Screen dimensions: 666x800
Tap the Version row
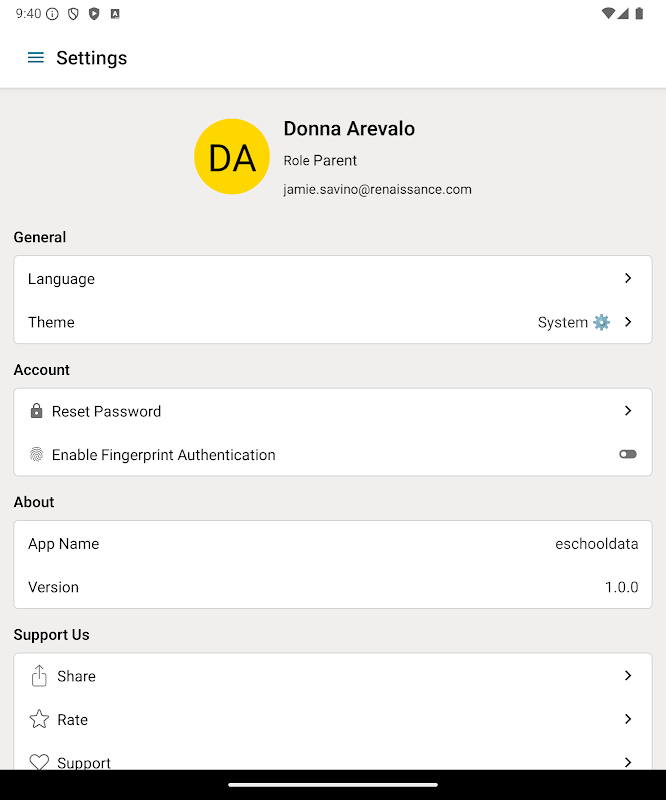coord(332,587)
